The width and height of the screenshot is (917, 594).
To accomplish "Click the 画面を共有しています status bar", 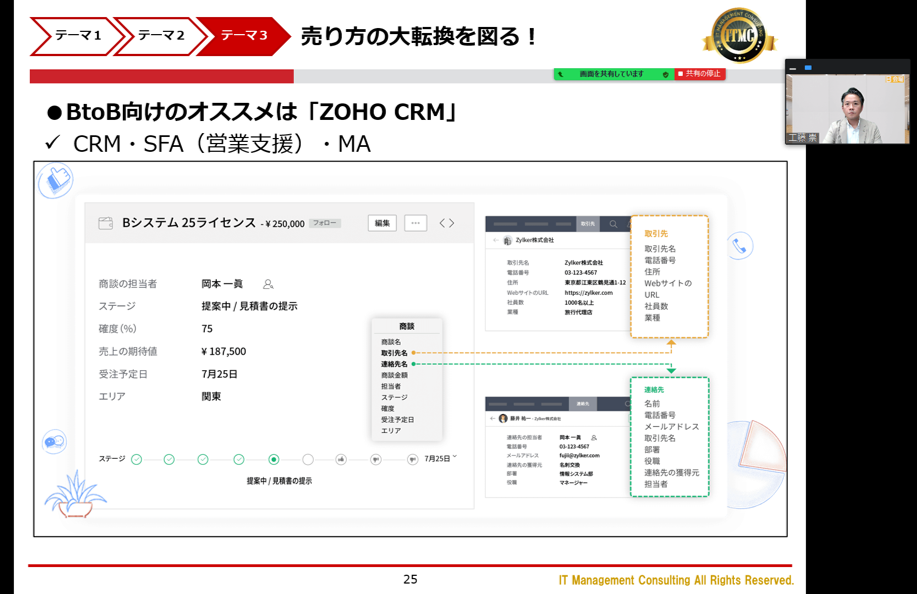I will pyautogui.click(x=612, y=74).
